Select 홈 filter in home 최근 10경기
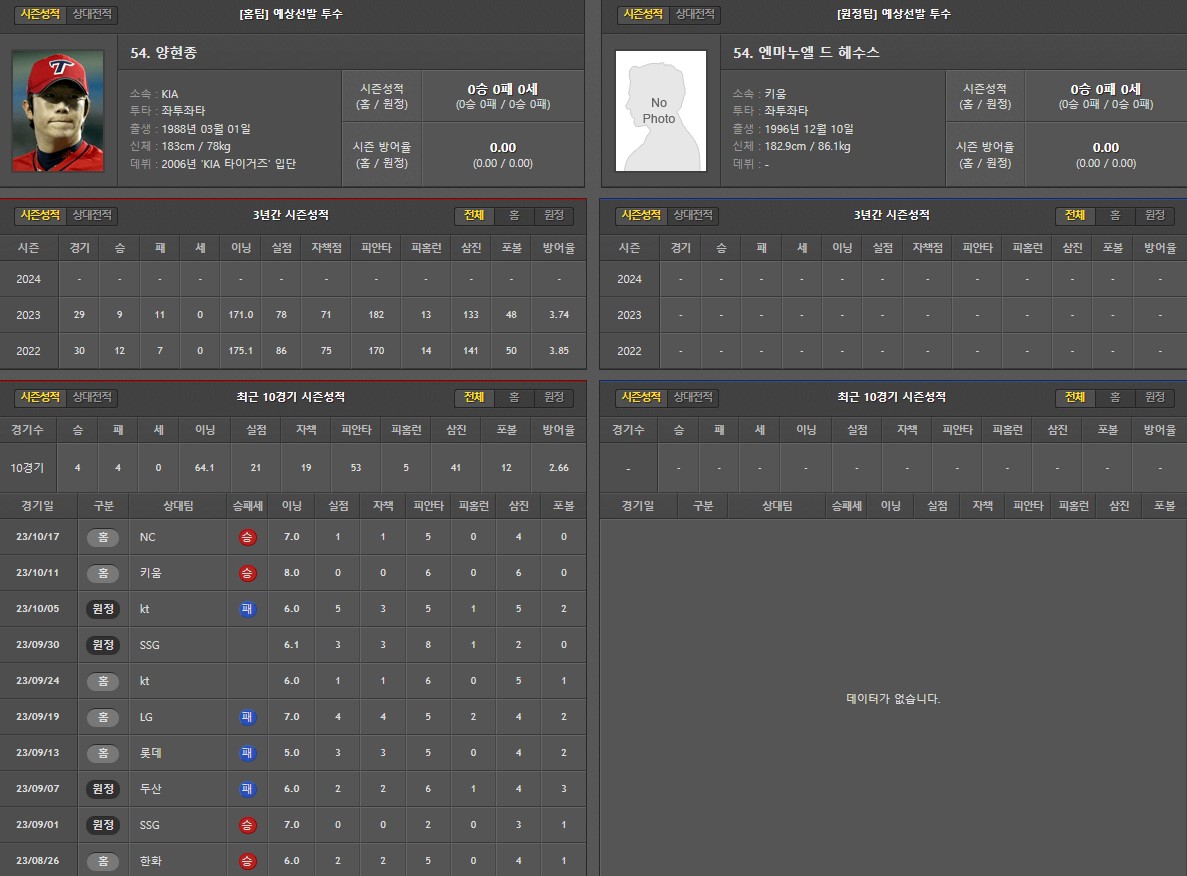The height and width of the screenshot is (876, 1187). pos(514,397)
